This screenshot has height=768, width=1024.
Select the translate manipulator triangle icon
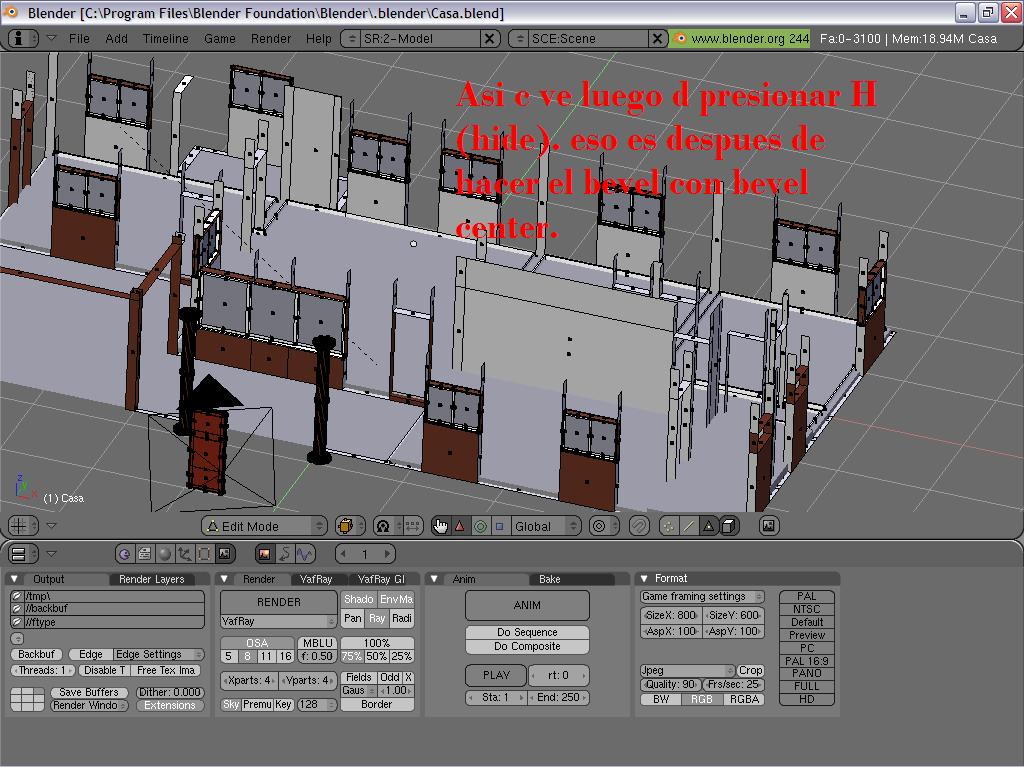(460, 526)
